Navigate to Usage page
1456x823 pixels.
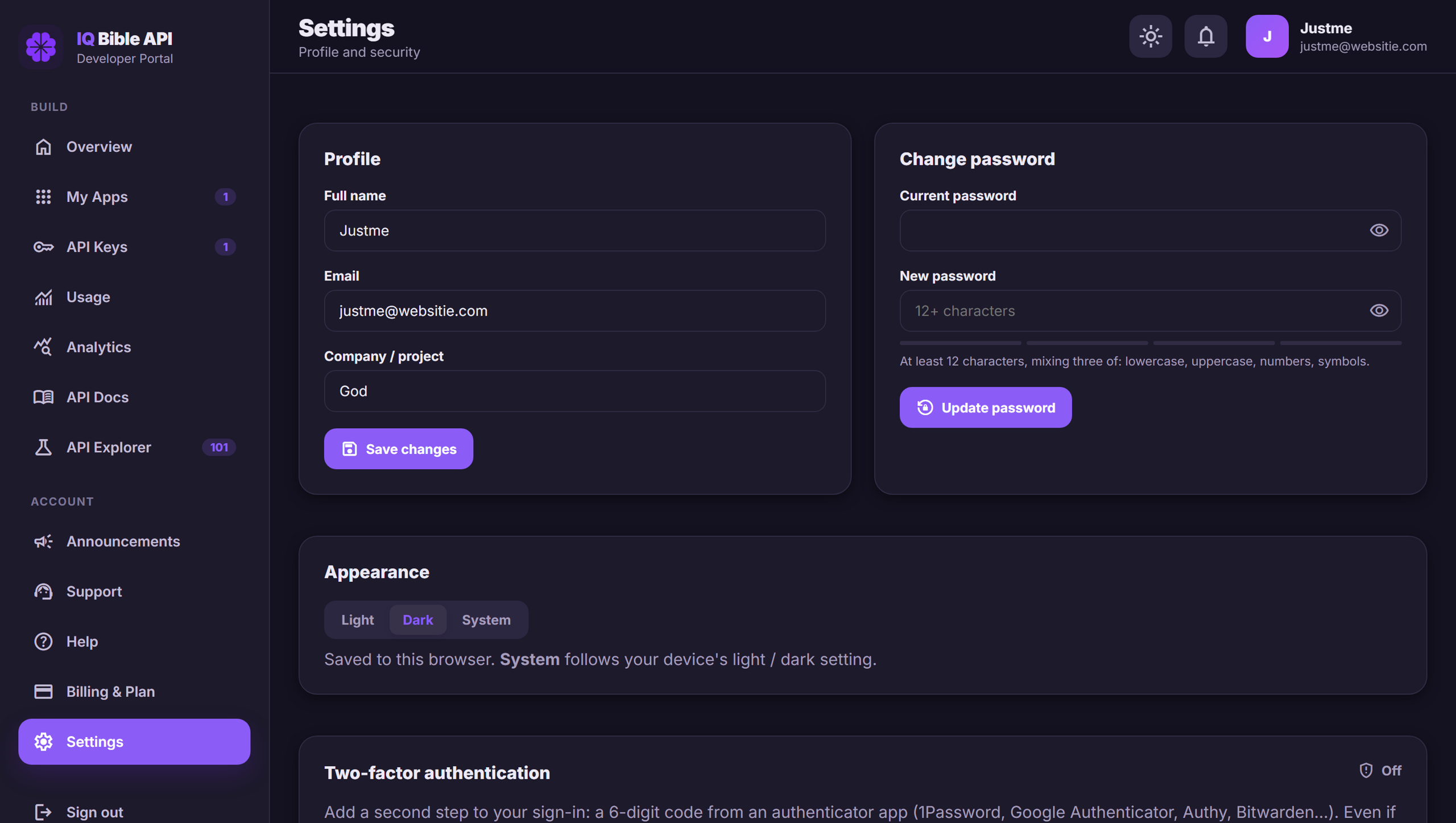point(134,297)
